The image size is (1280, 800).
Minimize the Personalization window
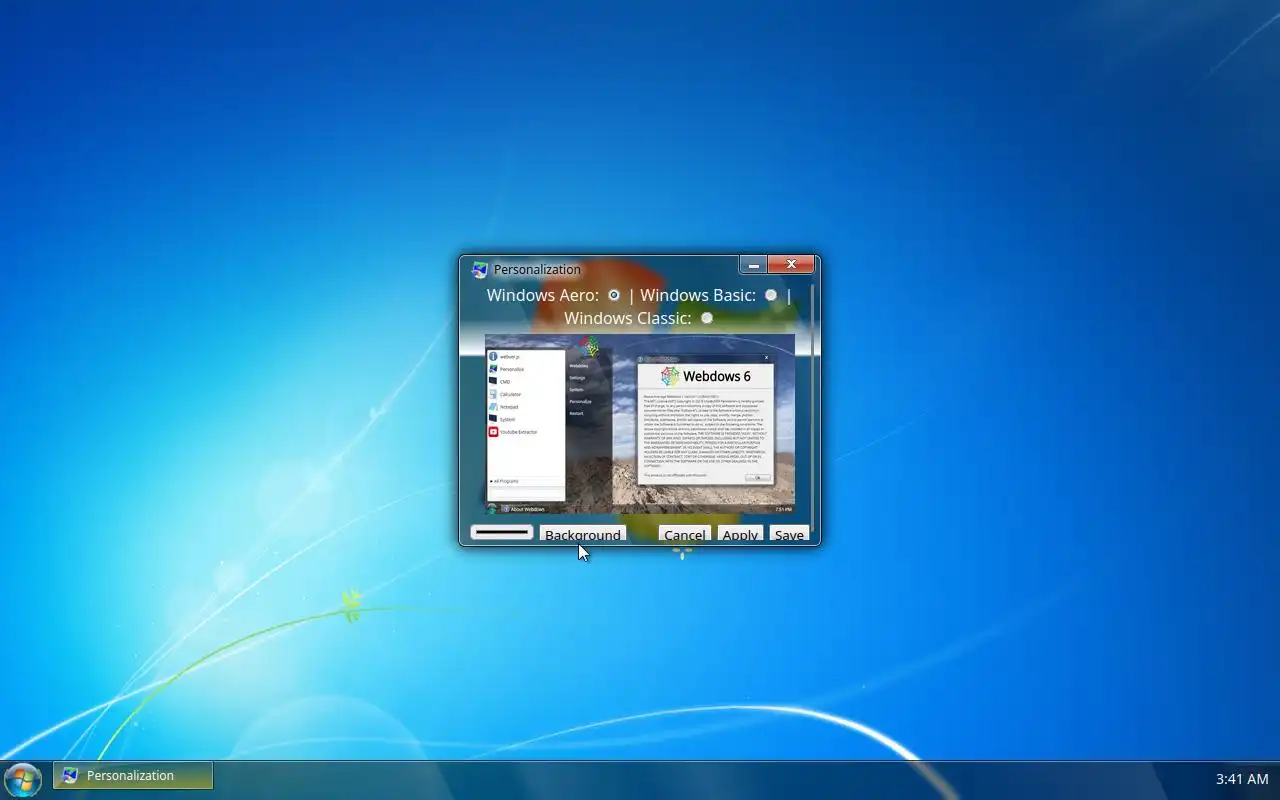point(753,264)
